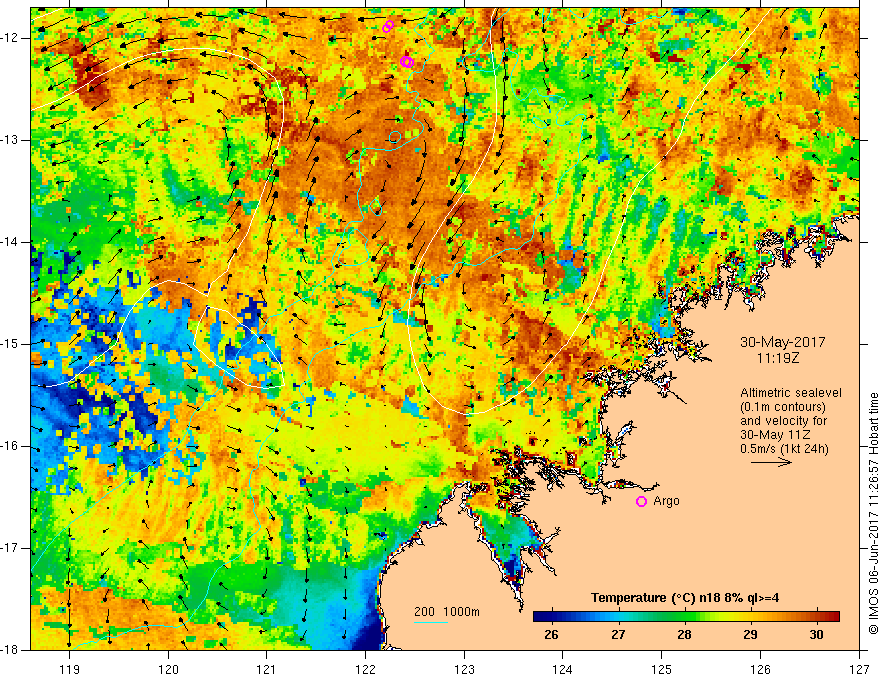This screenshot has height=680, width=880.
Task: Click the 29 value on temperature scale
Action: [750, 635]
